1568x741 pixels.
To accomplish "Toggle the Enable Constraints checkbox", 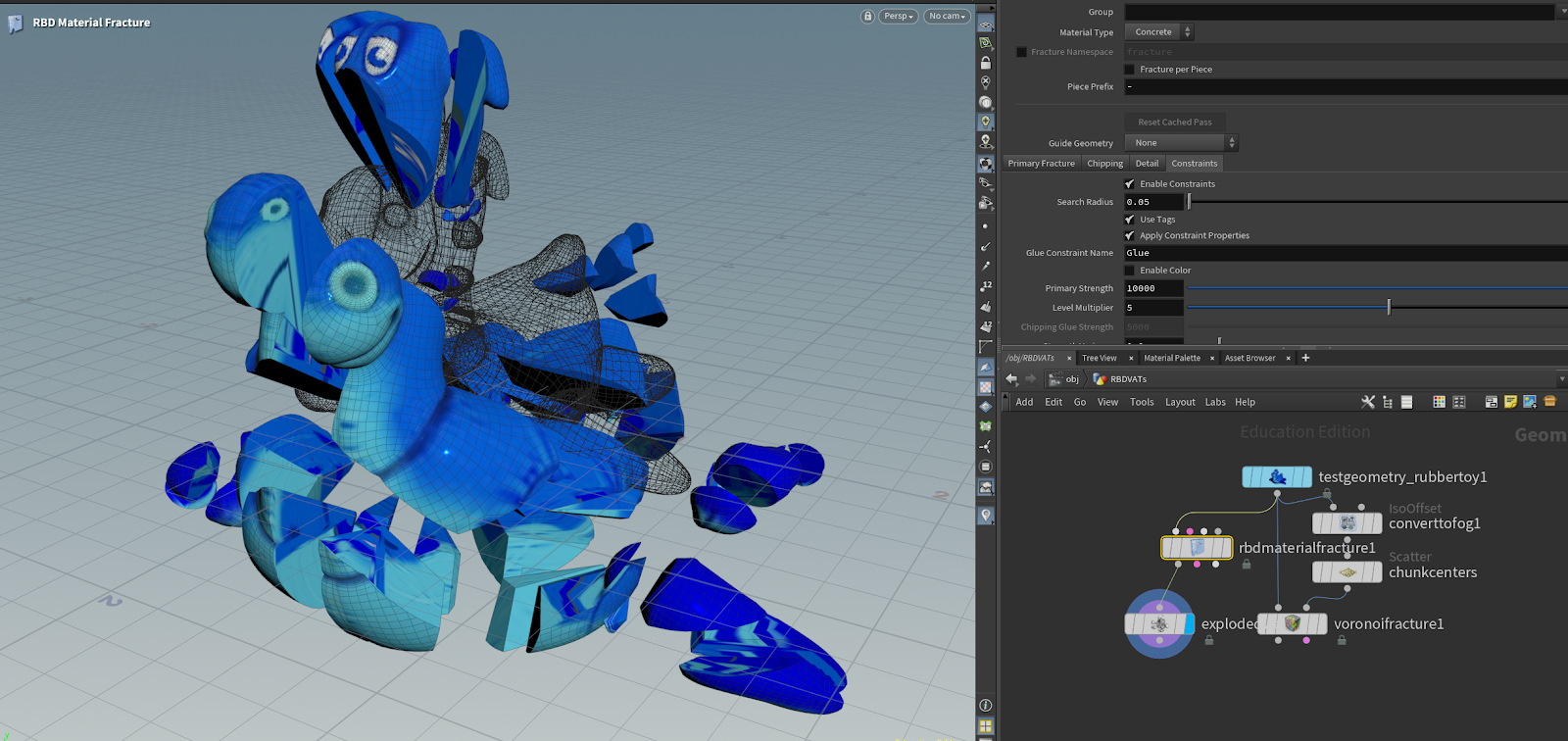I will (x=1129, y=184).
